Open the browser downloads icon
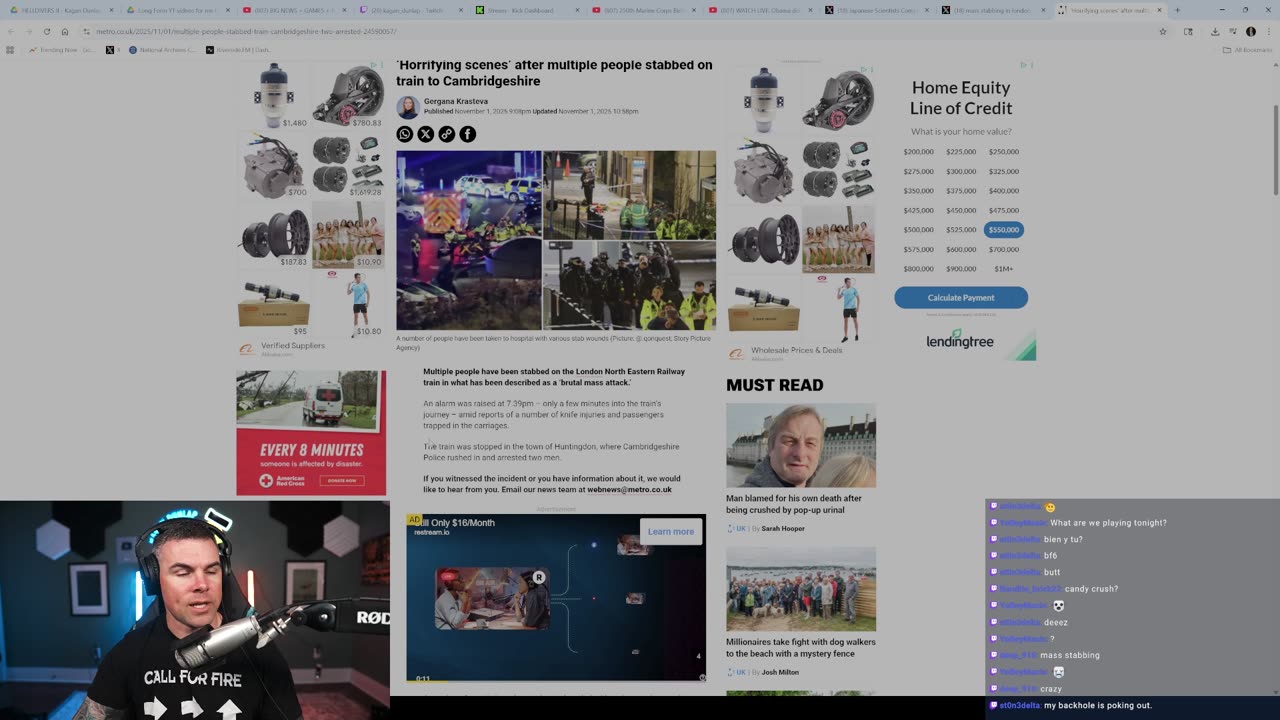 coord(1215,31)
